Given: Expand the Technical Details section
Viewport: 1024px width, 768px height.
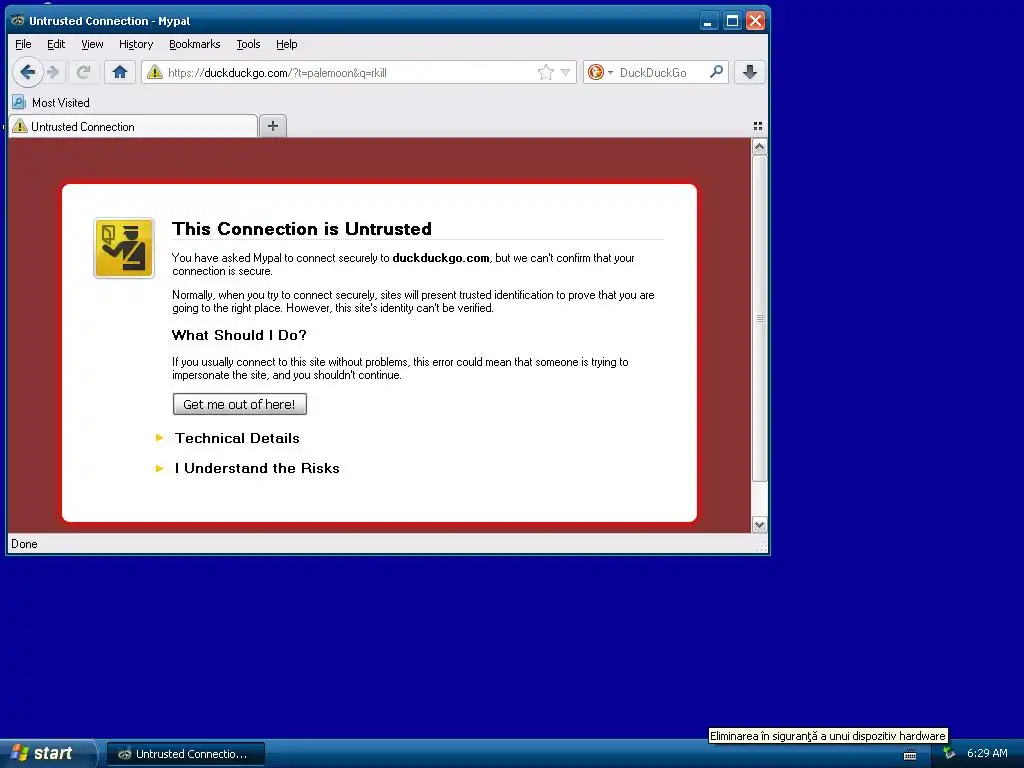Looking at the screenshot, I should tap(236, 438).
